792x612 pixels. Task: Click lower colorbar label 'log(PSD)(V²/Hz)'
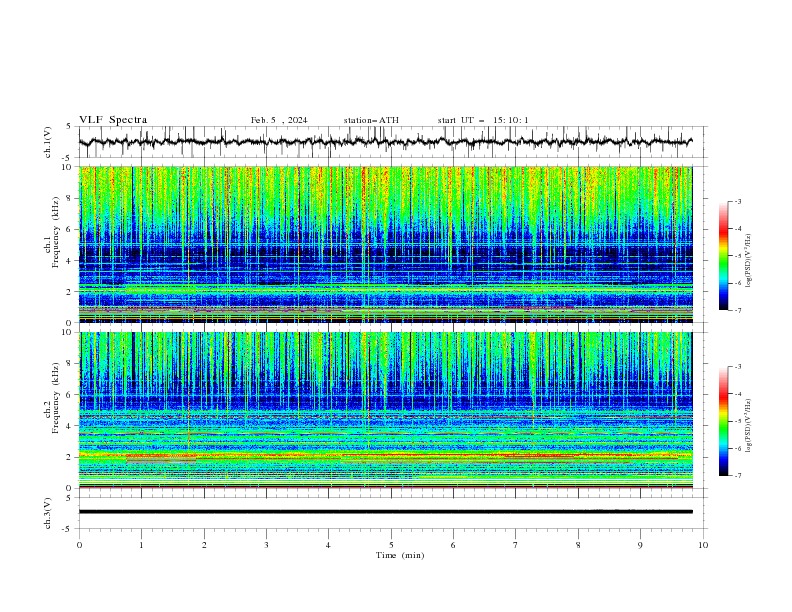[749, 426]
